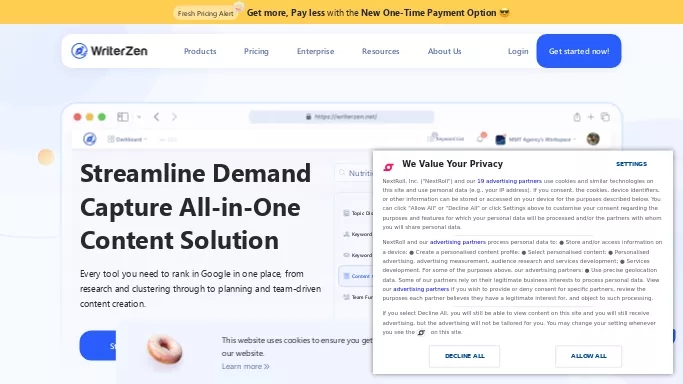Open the Products menu

coord(200,51)
